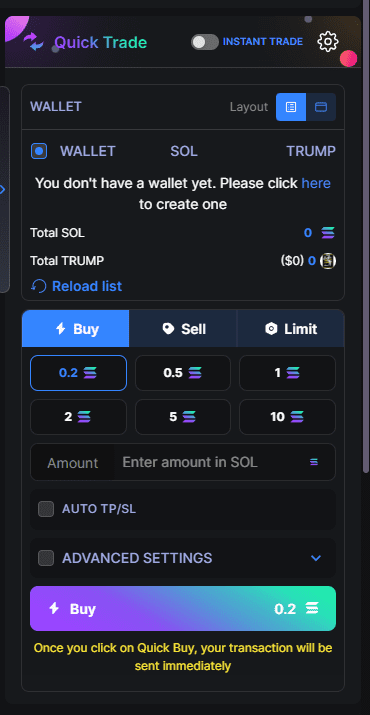The image size is (370, 715).
Task: Check the Advanced Settings checkbox
Action: [x=46, y=558]
